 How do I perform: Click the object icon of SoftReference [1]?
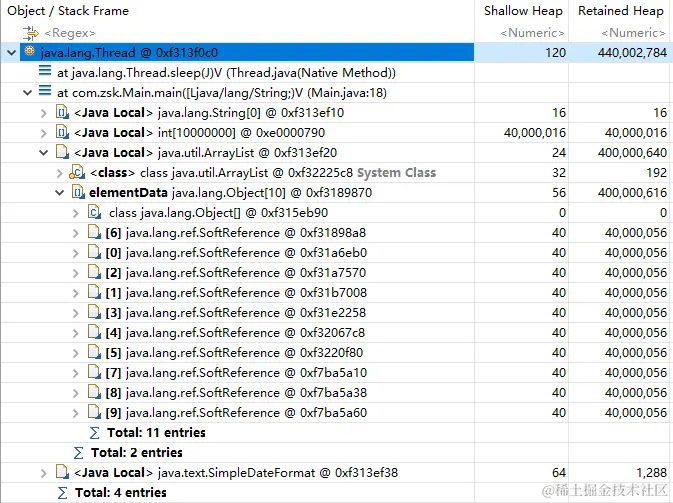[x=94, y=292]
